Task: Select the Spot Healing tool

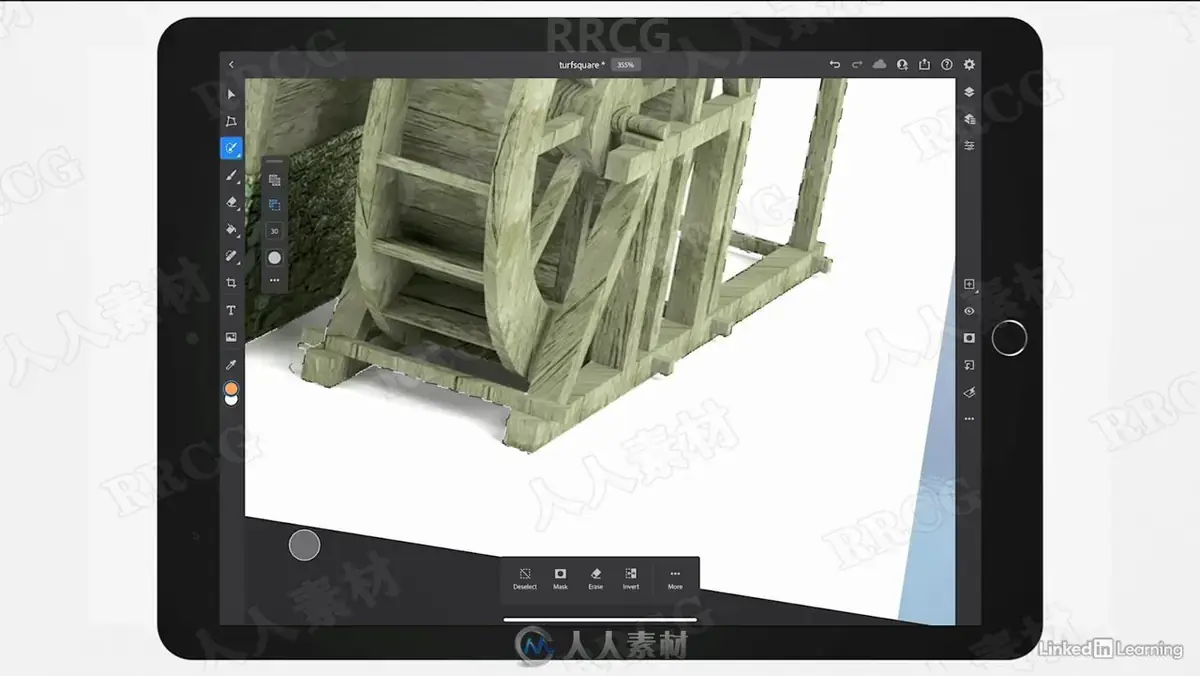Action: click(231, 256)
